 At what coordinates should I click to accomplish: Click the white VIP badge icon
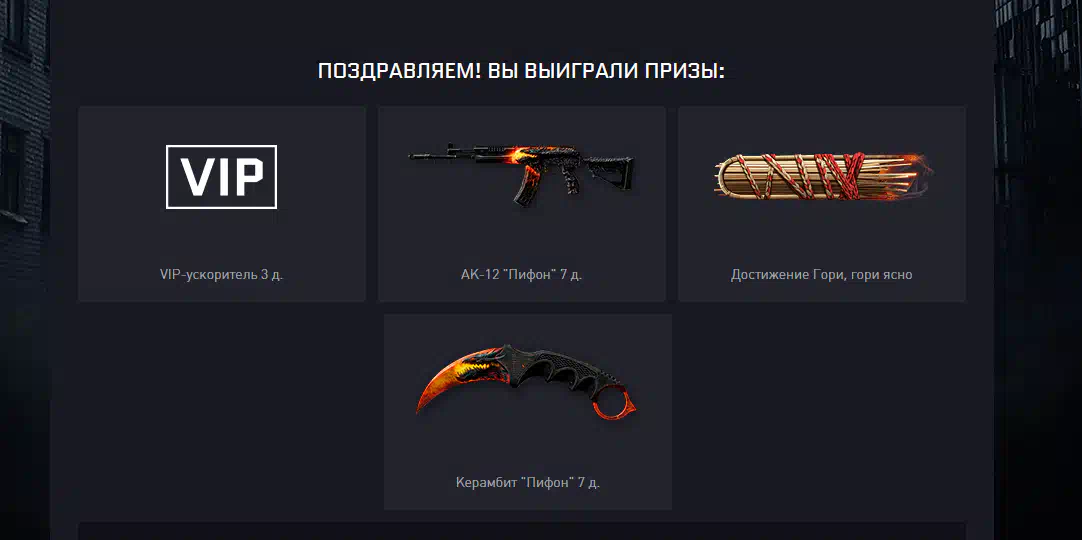222,177
